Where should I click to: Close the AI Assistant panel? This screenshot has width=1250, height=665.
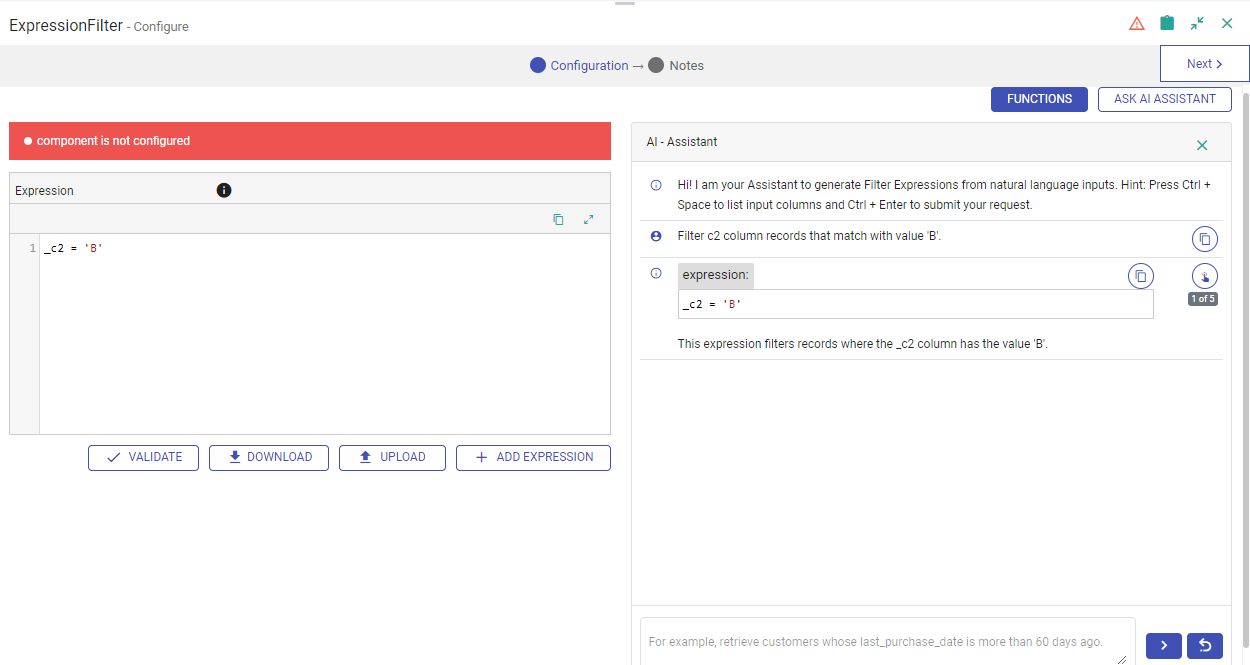pos(1202,145)
